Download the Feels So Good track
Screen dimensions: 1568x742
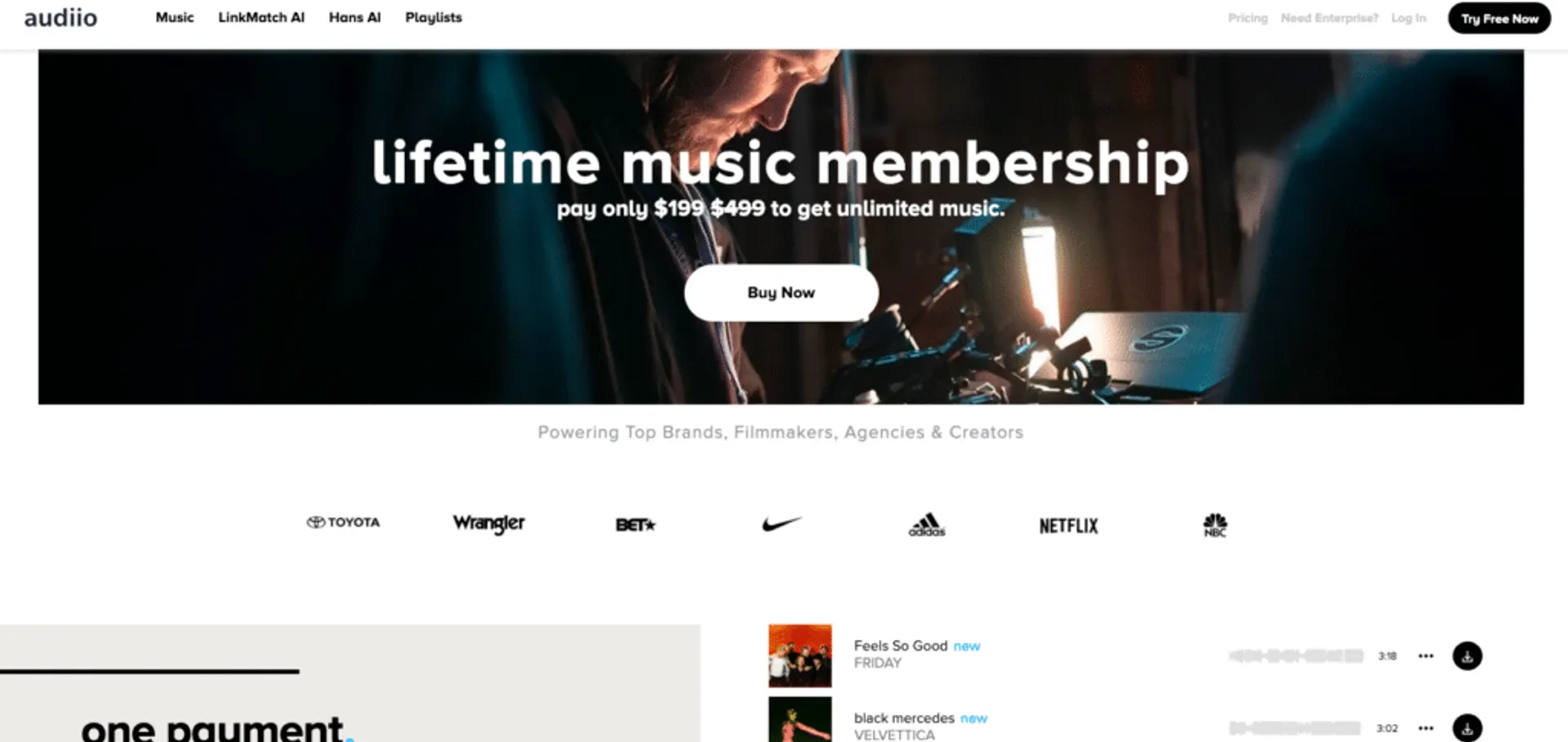click(1467, 655)
